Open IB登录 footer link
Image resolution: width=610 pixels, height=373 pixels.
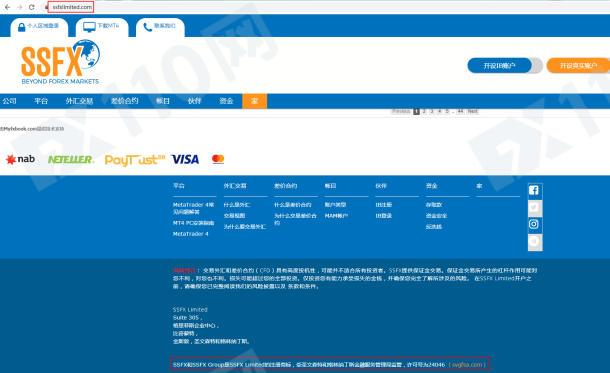click(384, 216)
